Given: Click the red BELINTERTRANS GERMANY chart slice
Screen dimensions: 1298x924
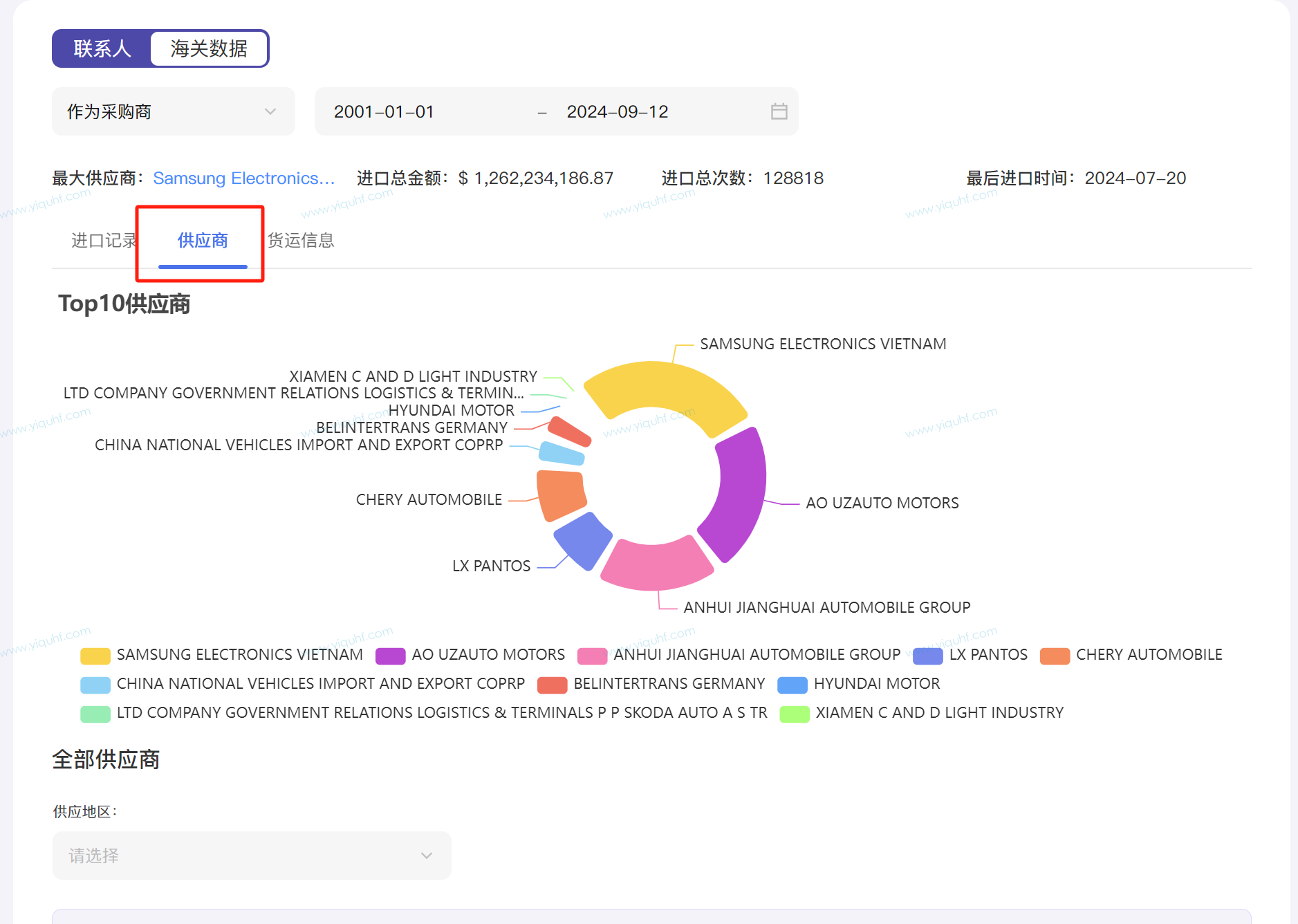Looking at the screenshot, I should (x=569, y=432).
